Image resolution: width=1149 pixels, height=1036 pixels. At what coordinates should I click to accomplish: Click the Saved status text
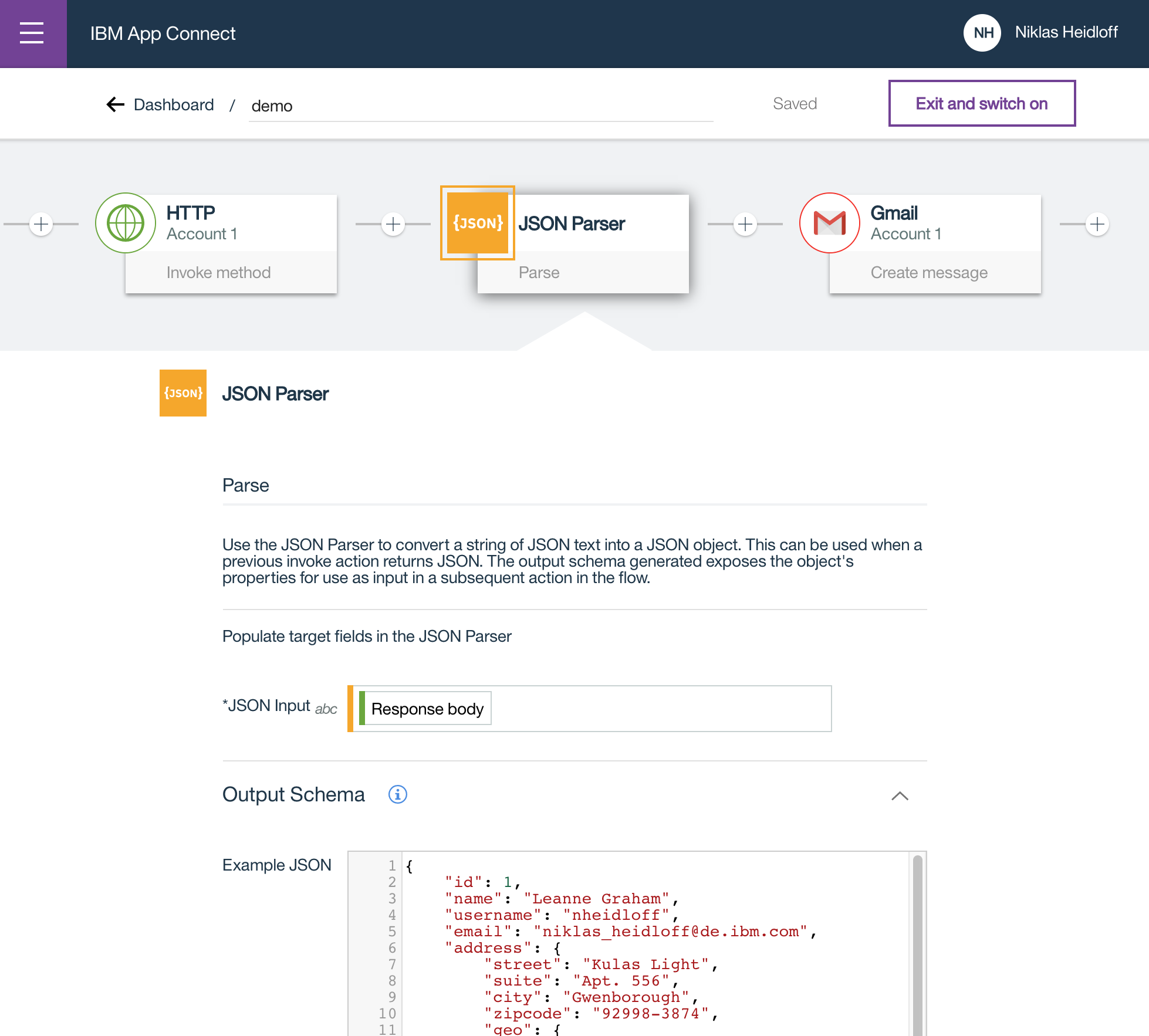coord(795,104)
